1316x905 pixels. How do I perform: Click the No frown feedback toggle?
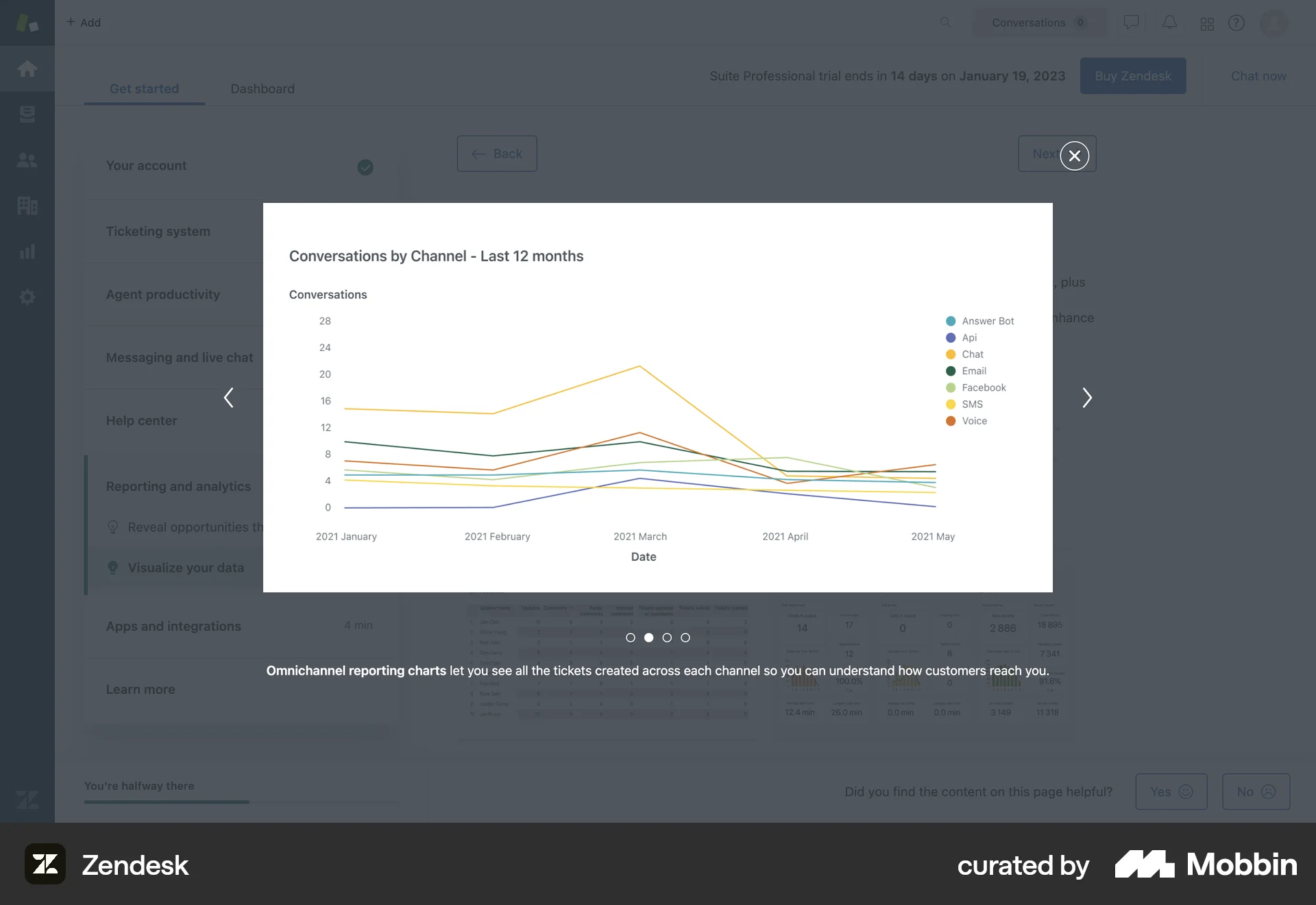(1256, 791)
